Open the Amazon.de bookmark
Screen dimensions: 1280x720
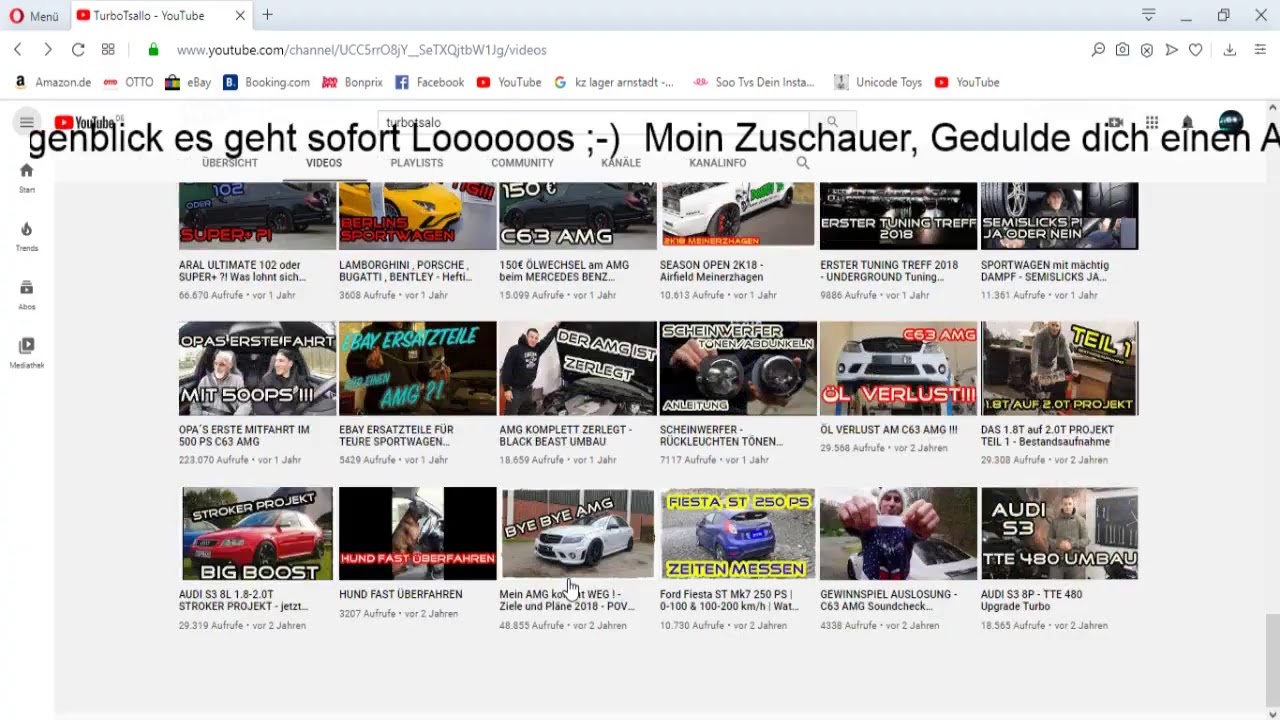click(53, 82)
